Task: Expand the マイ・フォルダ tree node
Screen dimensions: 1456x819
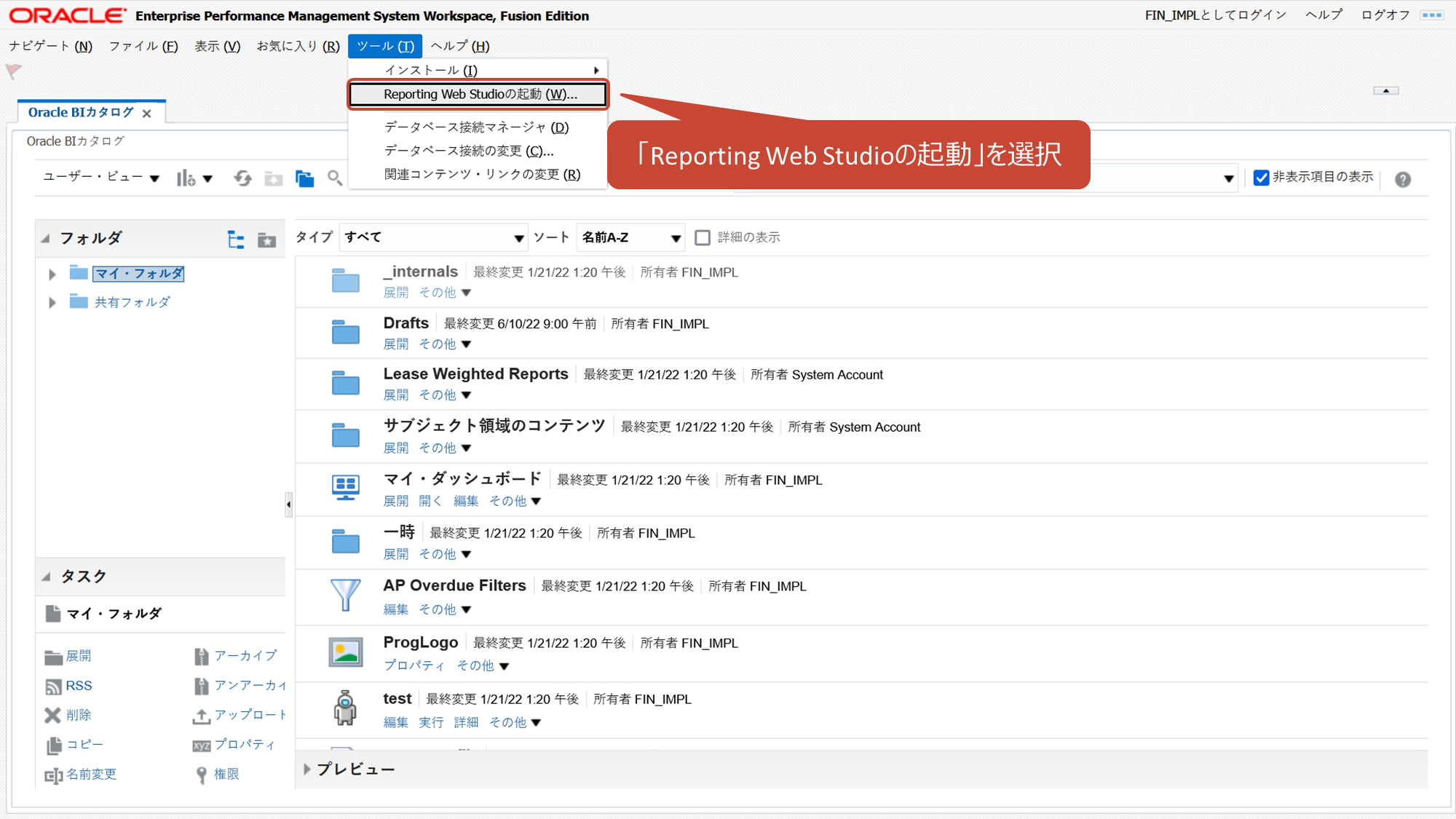Action: point(52,274)
